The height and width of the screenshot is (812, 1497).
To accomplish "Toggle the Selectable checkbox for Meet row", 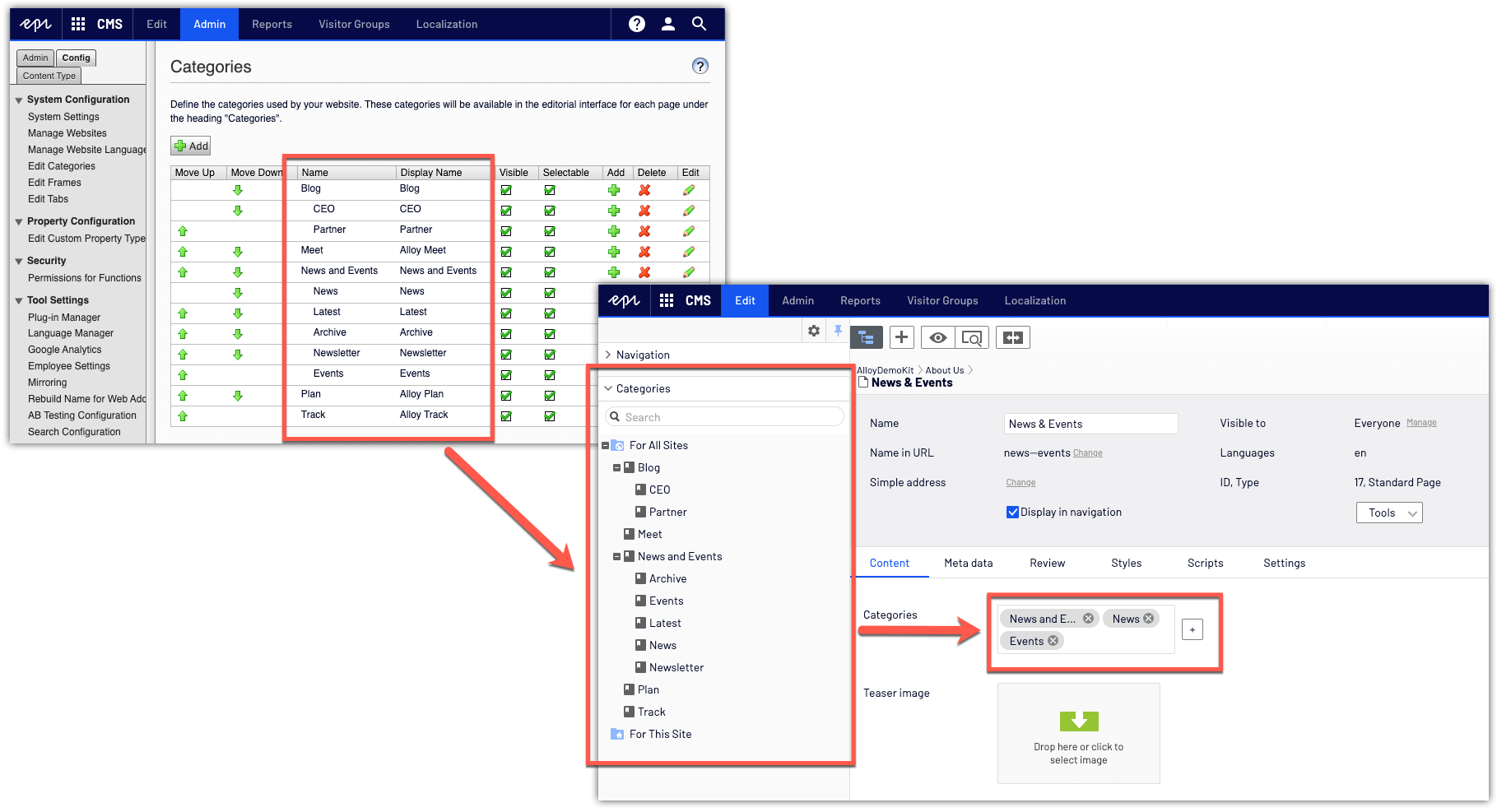I will [x=550, y=252].
